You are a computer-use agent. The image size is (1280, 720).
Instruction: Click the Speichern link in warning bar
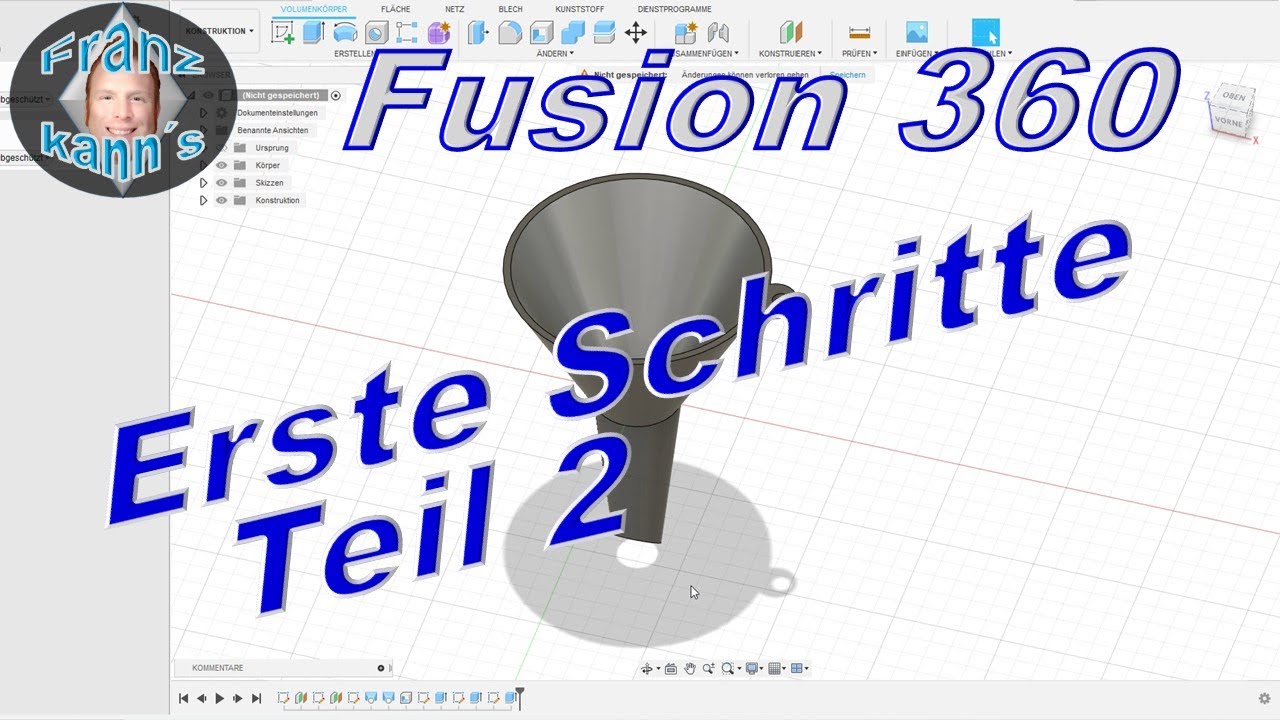pyautogui.click(x=848, y=75)
